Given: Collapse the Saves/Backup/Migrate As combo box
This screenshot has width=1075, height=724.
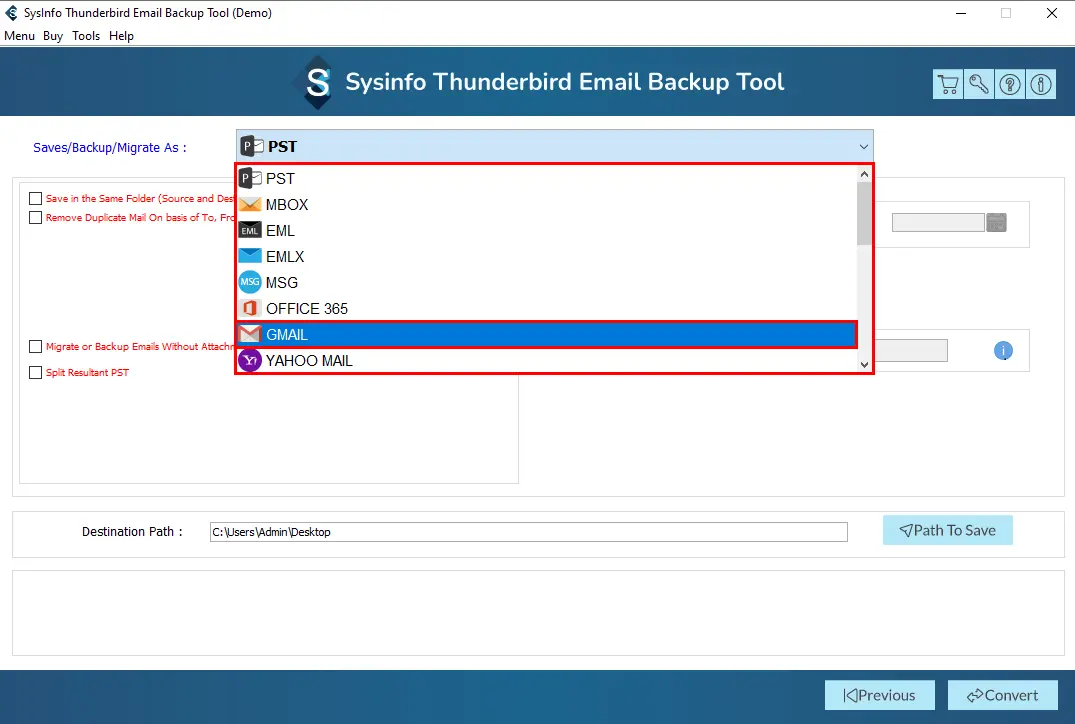Looking at the screenshot, I should click(864, 147).
